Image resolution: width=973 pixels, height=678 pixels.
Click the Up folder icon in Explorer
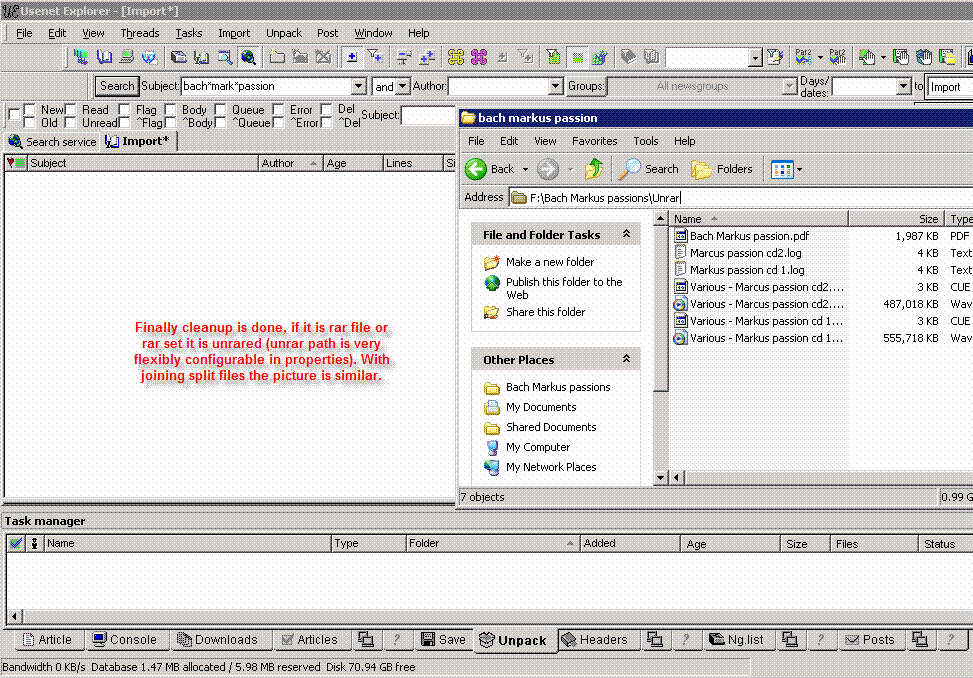[x=595, y=169]
